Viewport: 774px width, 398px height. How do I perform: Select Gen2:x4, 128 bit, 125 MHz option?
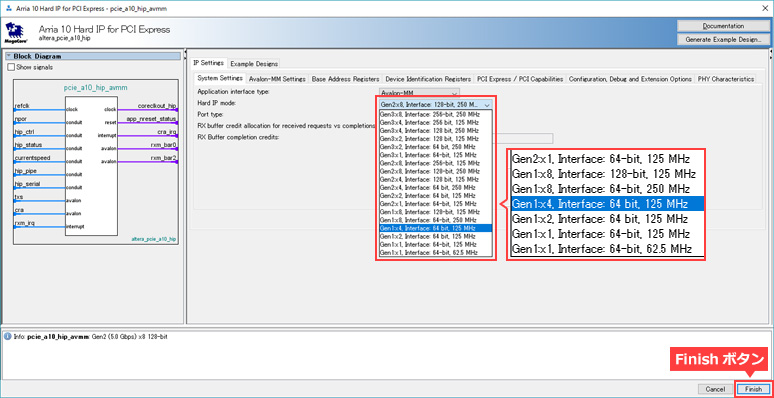pos(435,179)
